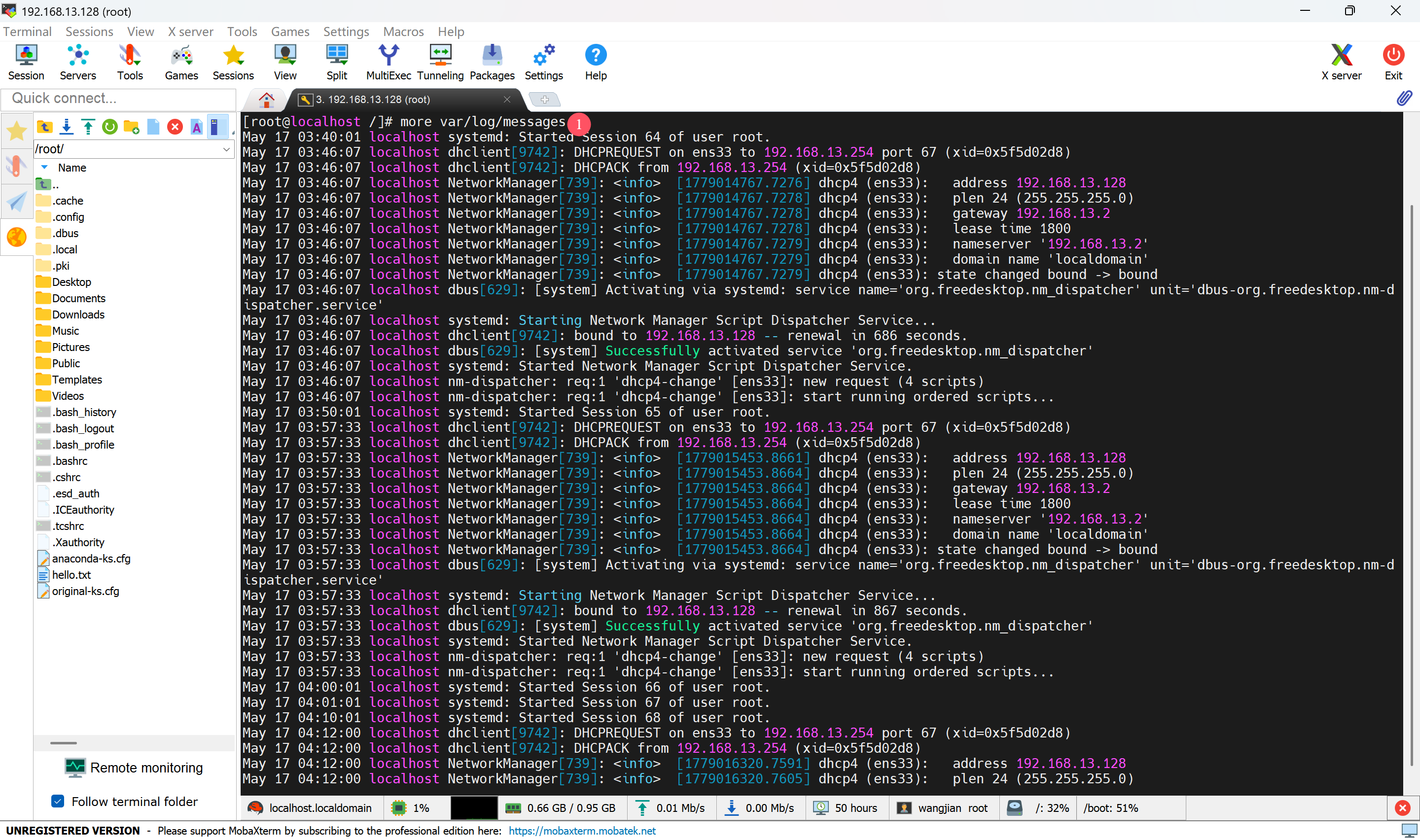Open the Servers toolbar icon
This screenshot has width=1420, height=840.
click(x=77, y=62)
